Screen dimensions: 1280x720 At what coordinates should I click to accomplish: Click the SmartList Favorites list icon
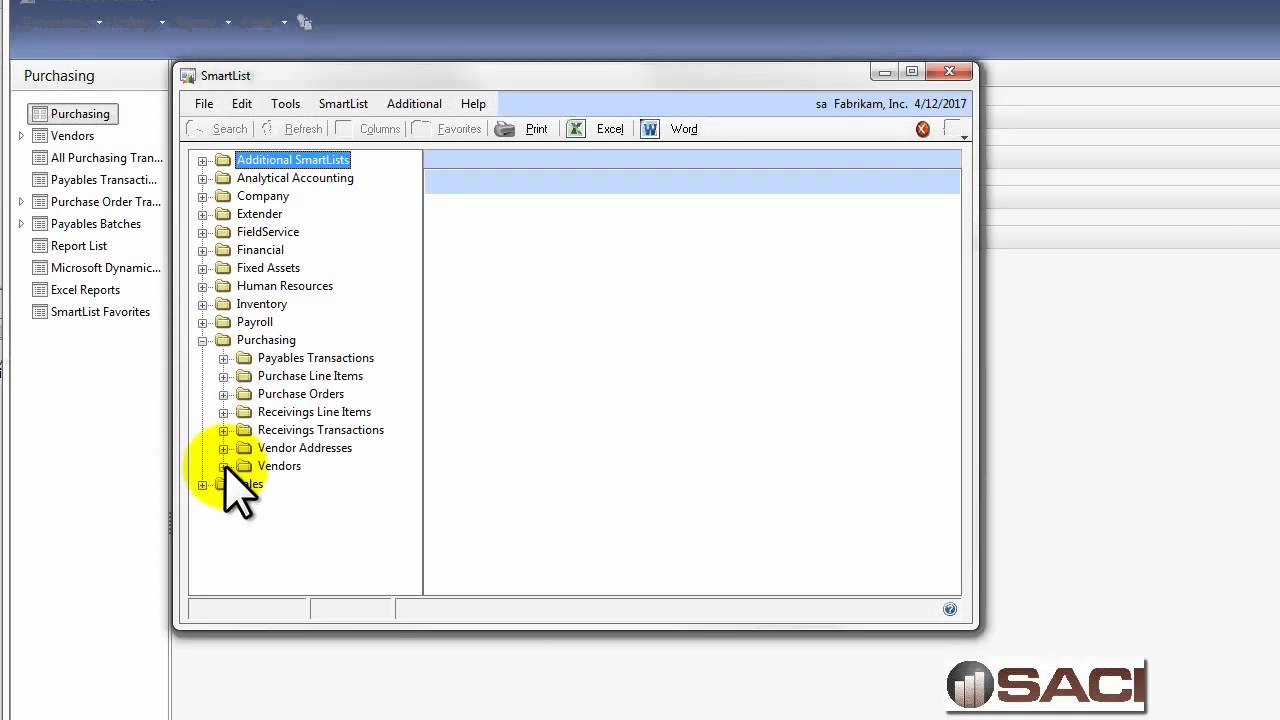(x=40, y=312)
